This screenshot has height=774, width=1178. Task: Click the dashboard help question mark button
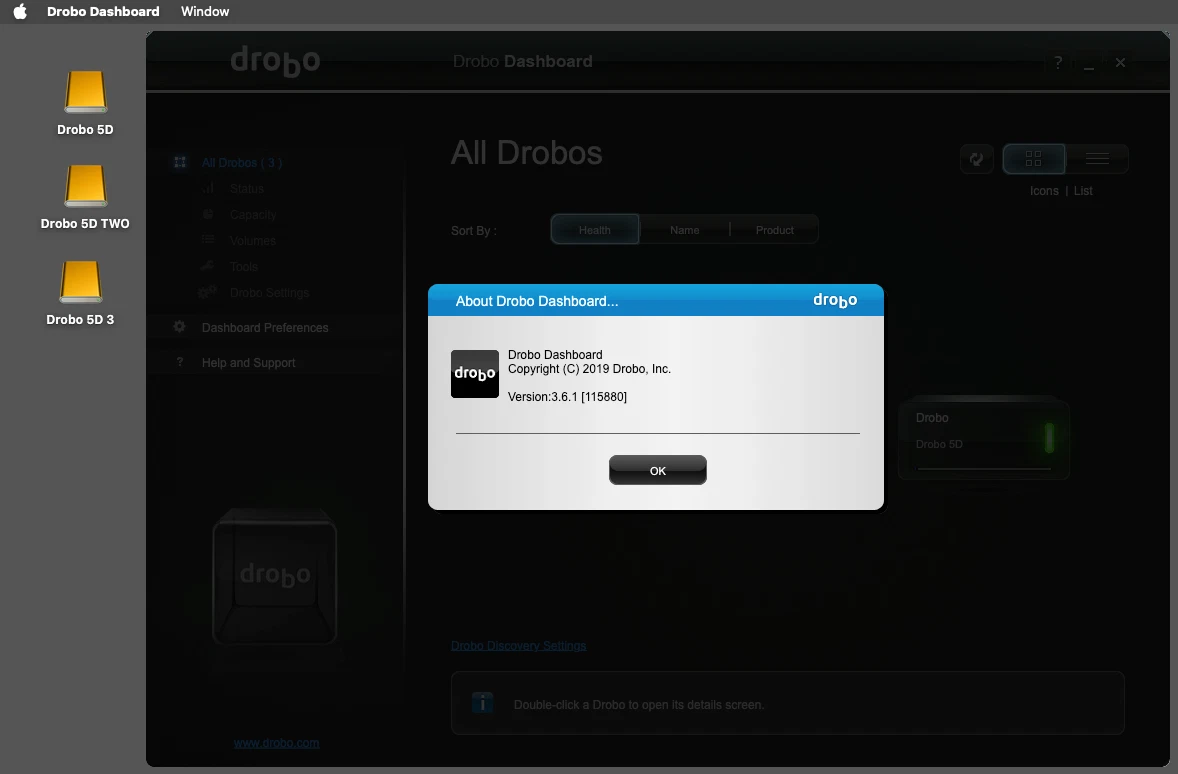pos(1058,62)
